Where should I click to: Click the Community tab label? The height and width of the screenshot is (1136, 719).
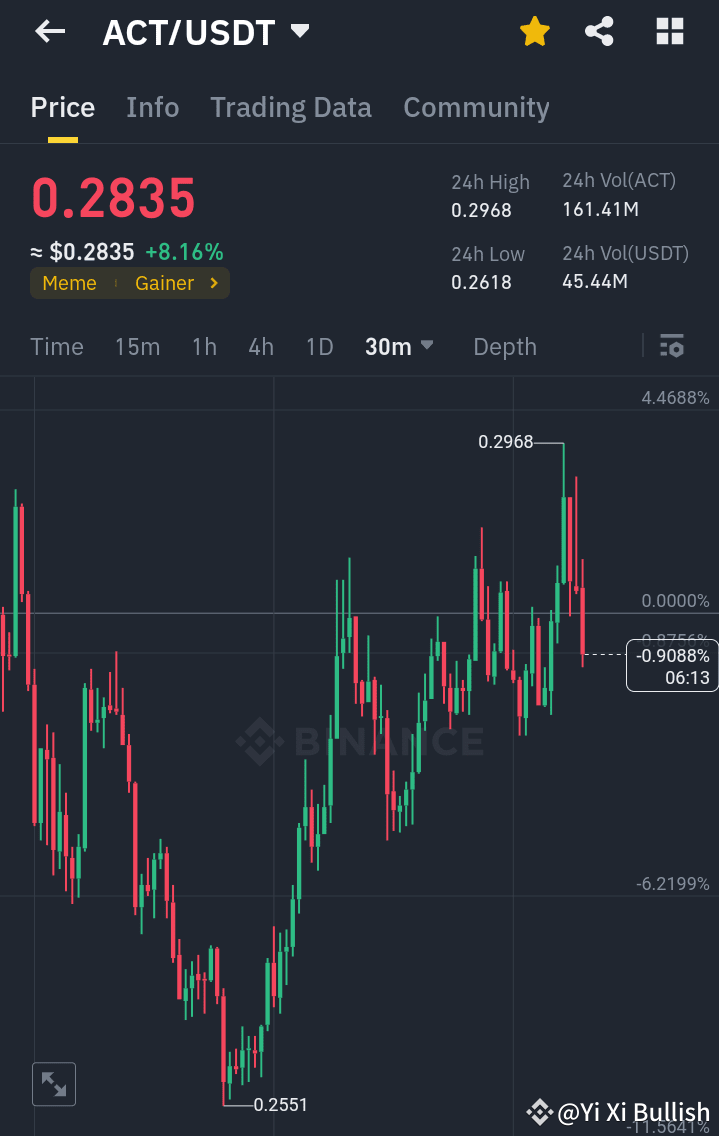coord(476,107)
